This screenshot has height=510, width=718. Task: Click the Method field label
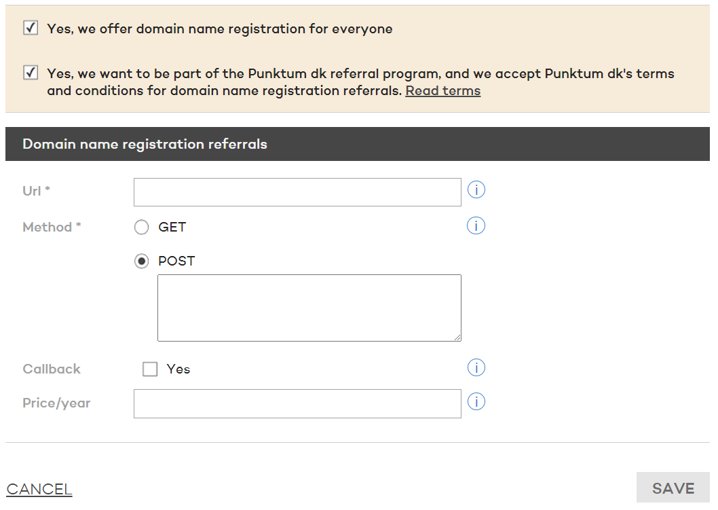51,227
